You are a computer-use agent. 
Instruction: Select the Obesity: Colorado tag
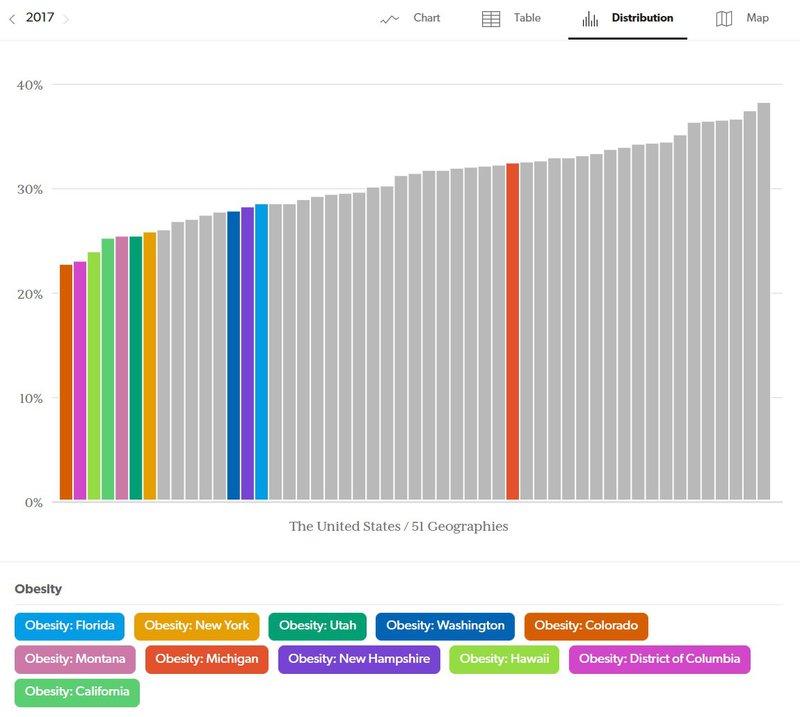click(586, 626)
